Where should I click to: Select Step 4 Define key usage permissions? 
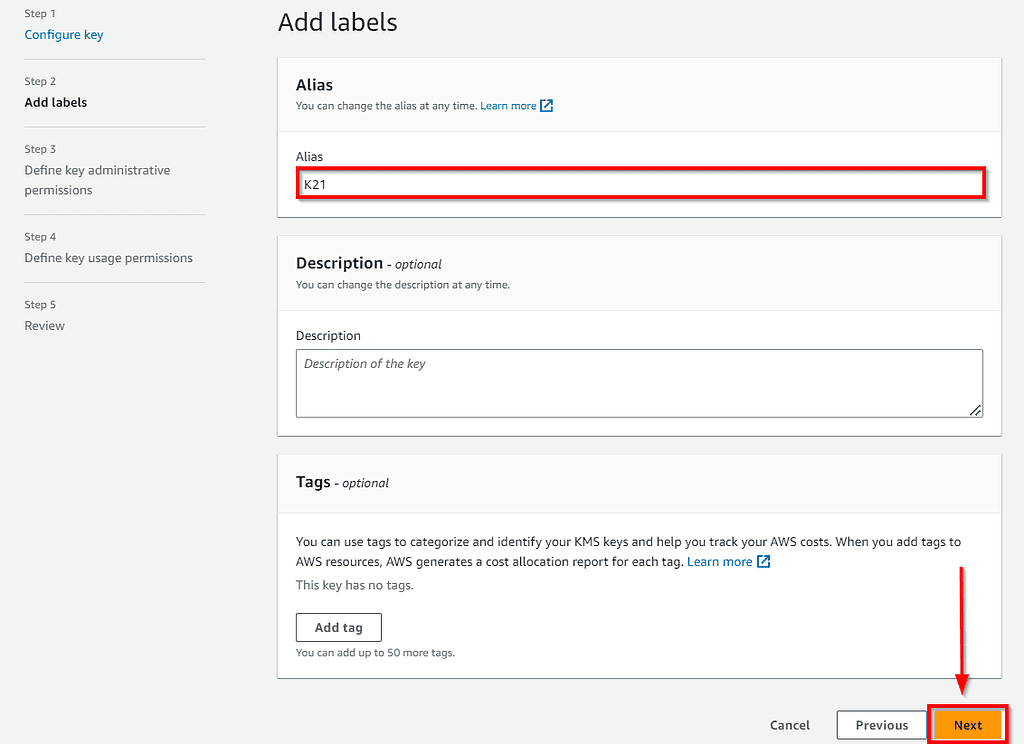point(108,257)
